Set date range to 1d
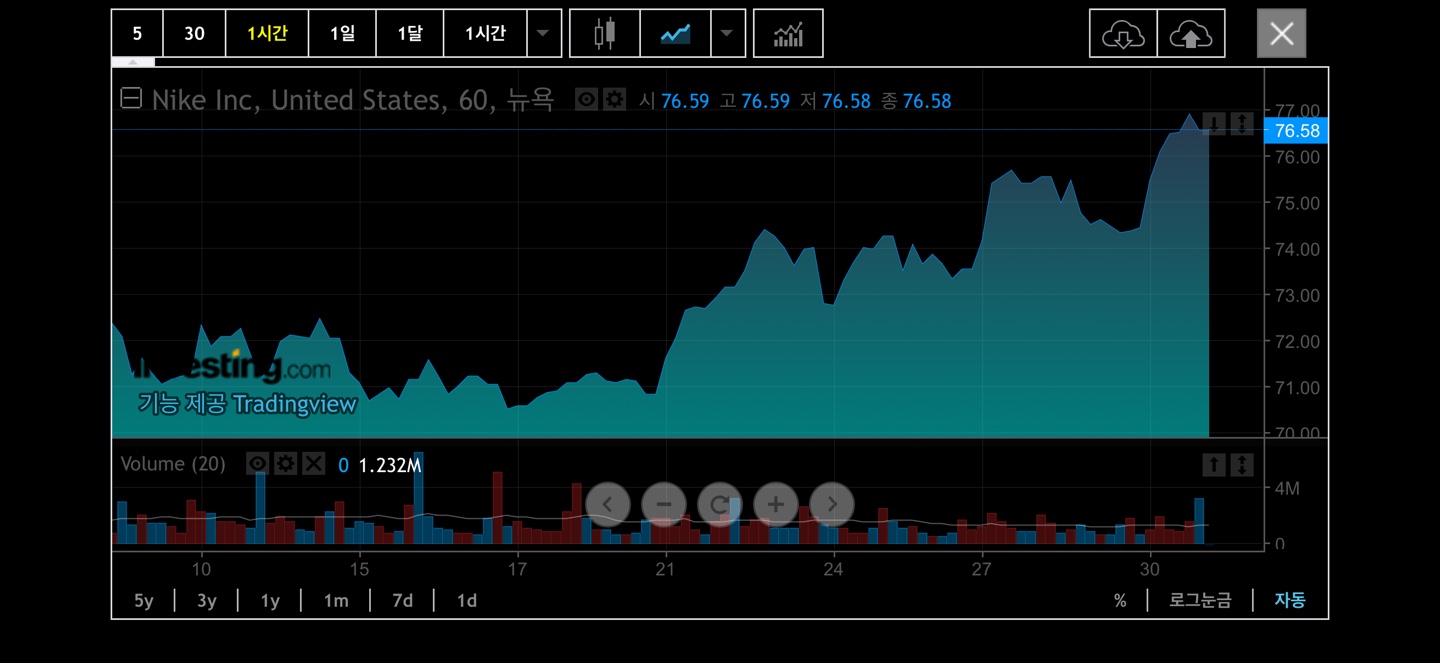 click(467, 600)
